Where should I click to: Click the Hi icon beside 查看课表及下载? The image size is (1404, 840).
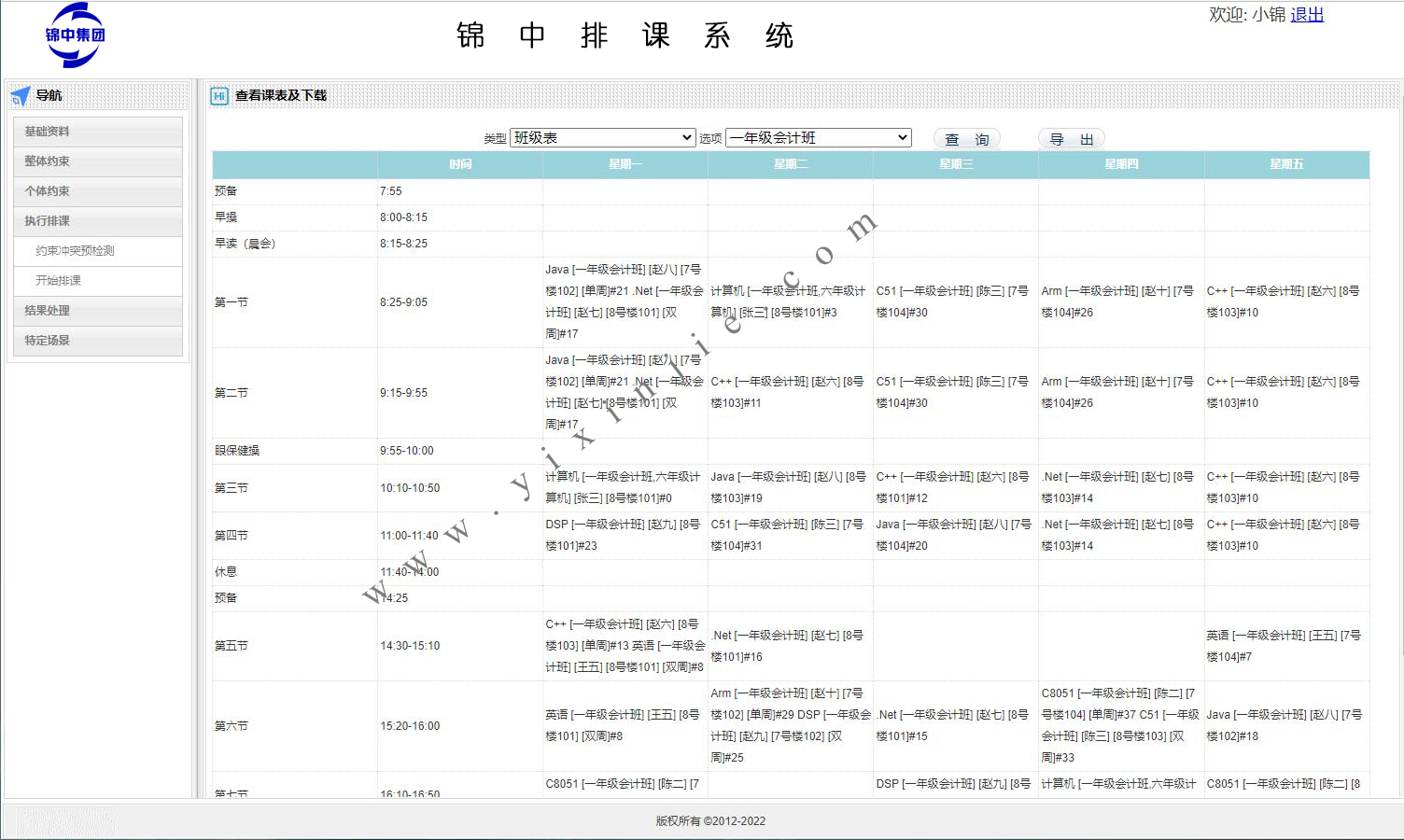click(x=219, y=95)
